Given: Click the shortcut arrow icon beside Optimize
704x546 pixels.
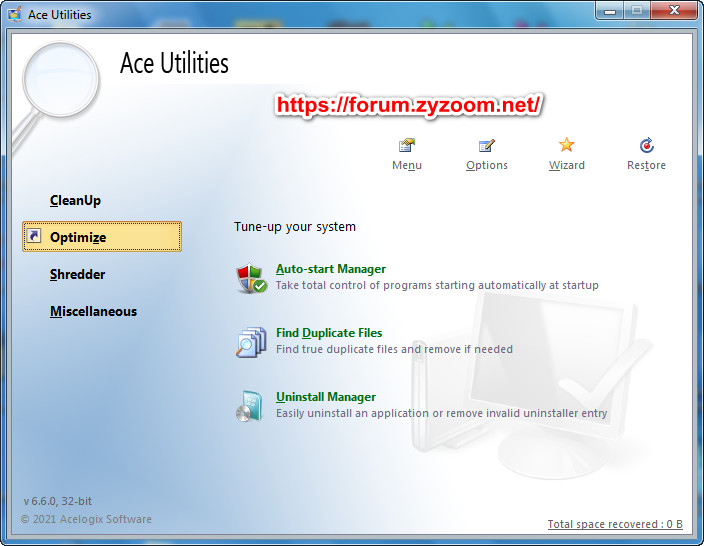Looking at the screenshot, I should (34, 236).
